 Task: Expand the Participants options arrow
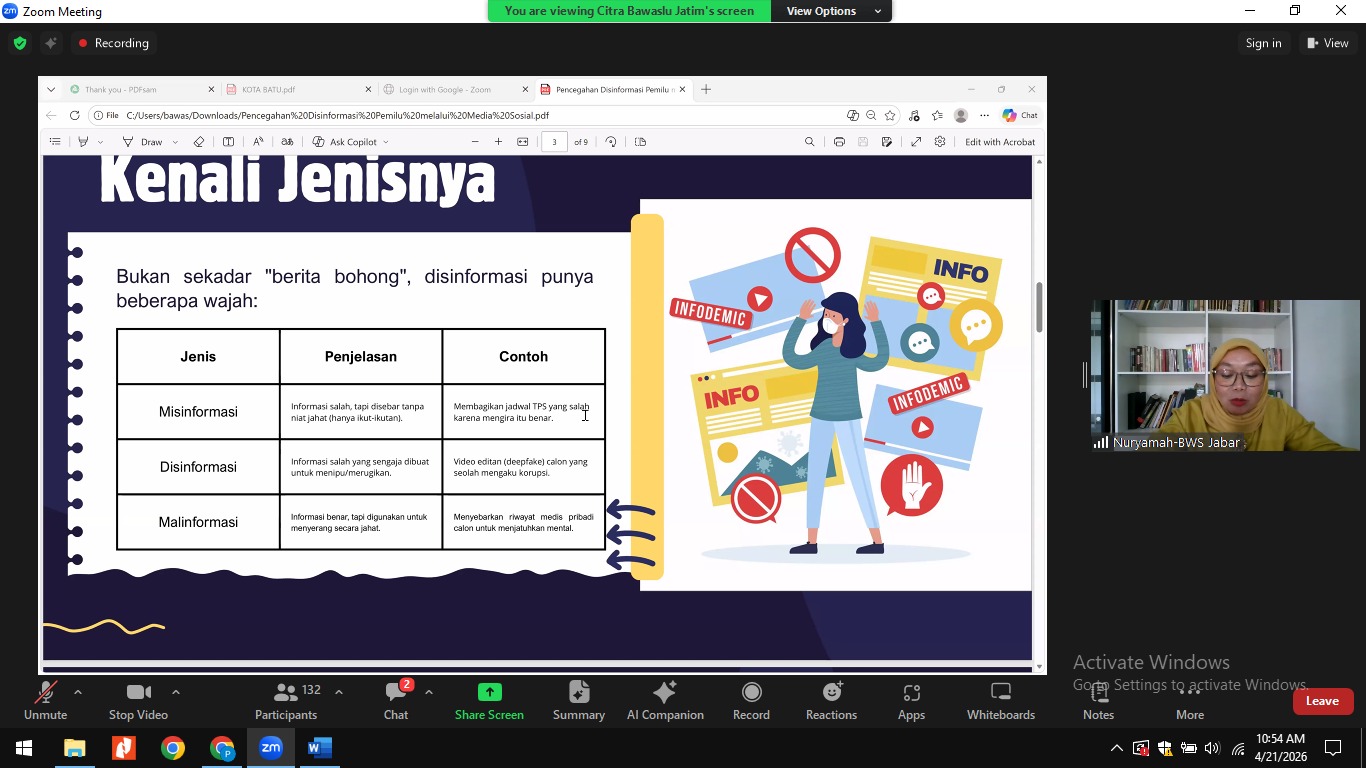(x=338, y=692)
